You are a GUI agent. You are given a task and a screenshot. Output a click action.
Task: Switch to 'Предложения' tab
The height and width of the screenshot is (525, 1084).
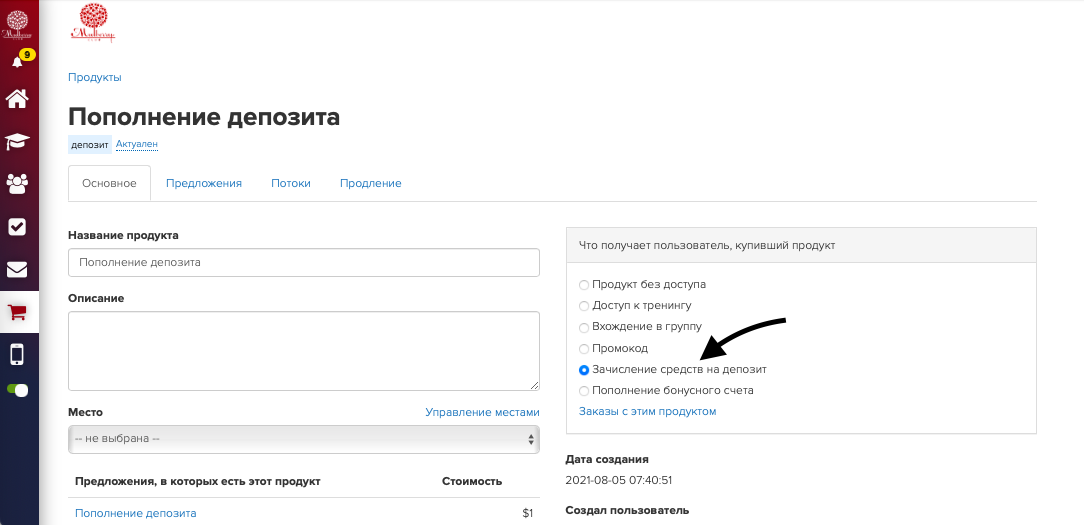point(204,183)
